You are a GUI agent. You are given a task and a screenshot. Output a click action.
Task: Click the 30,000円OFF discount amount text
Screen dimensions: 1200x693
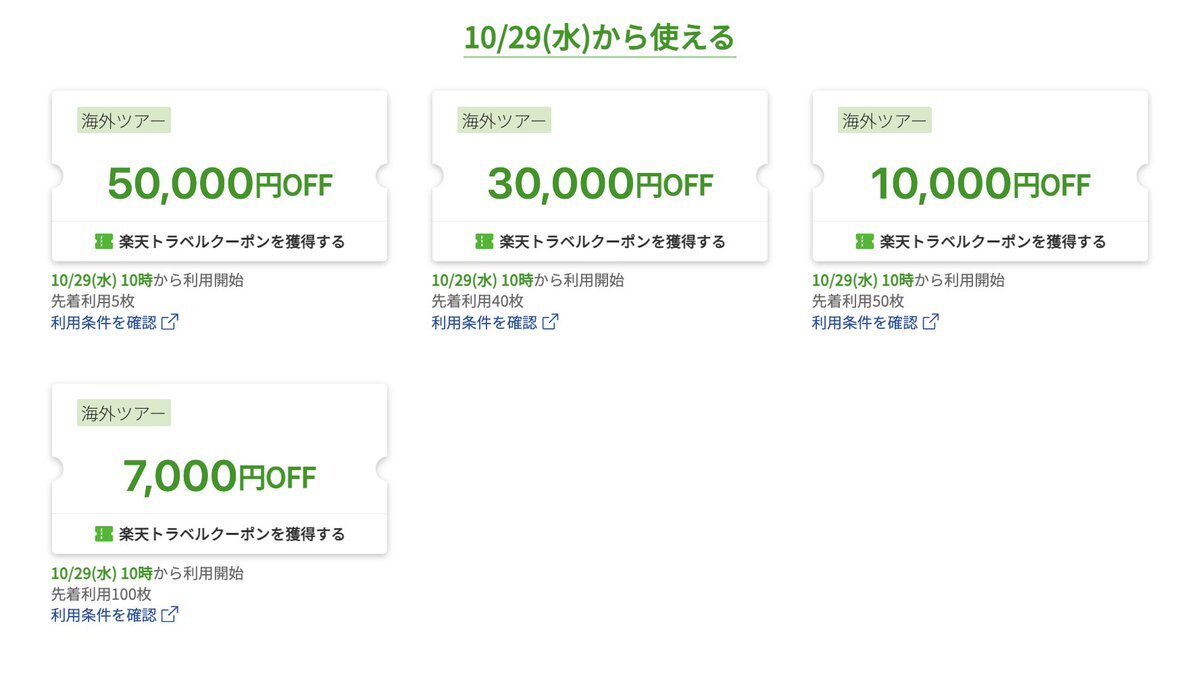(600, 184)
